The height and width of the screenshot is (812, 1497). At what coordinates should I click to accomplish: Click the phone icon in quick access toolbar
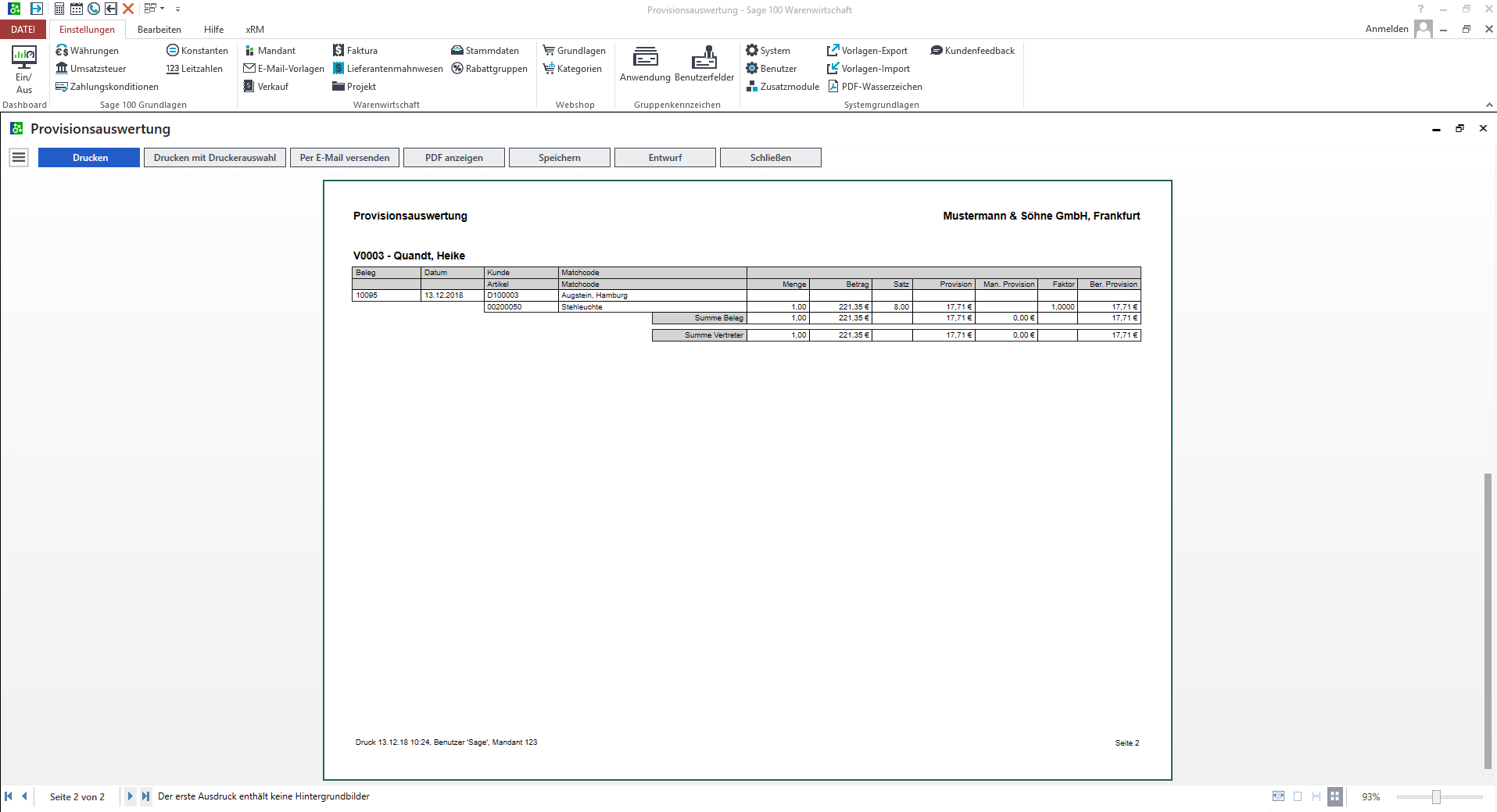tap(94, 9)
